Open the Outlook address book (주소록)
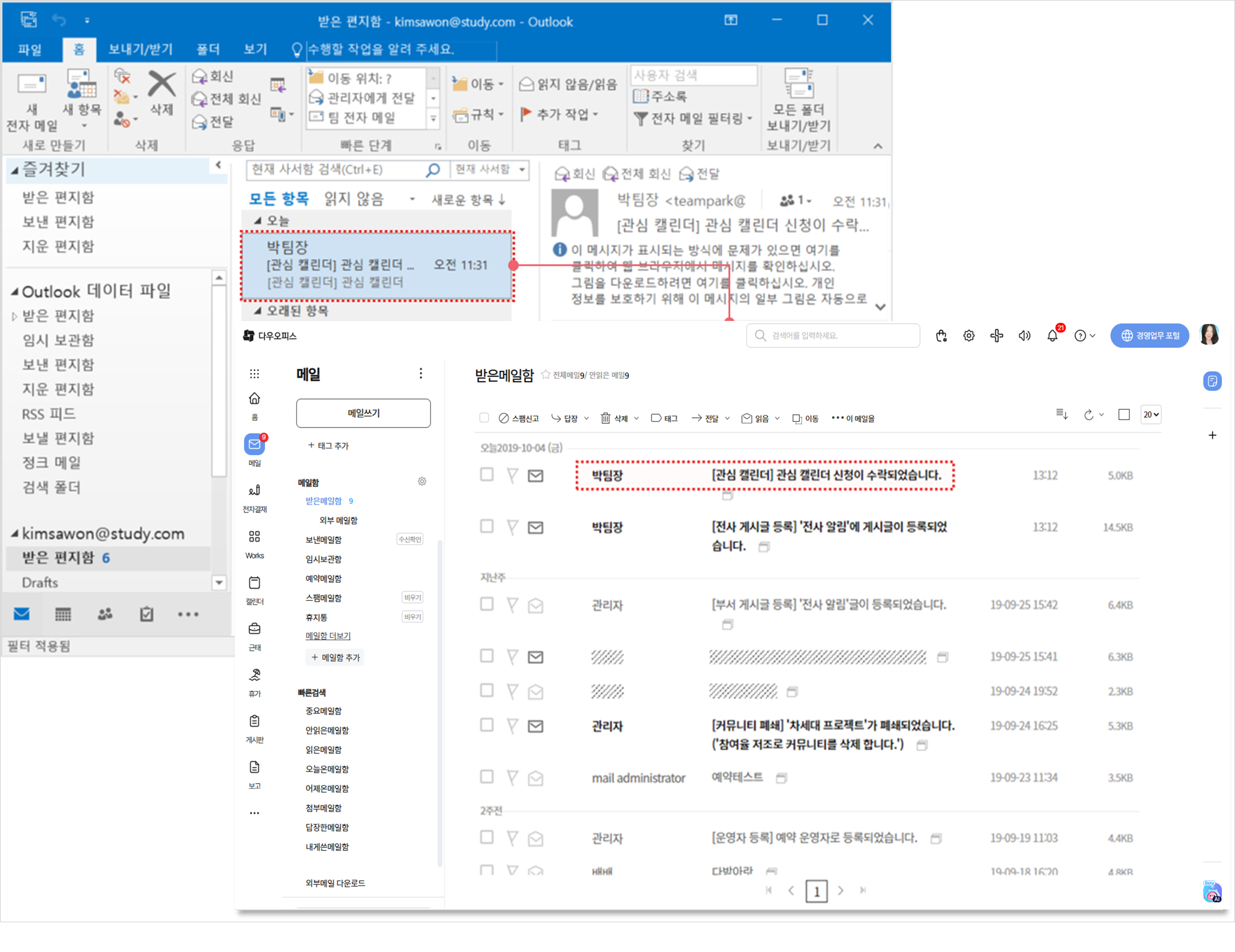This screenshot has width=1235, height=952. pos(660,97)
